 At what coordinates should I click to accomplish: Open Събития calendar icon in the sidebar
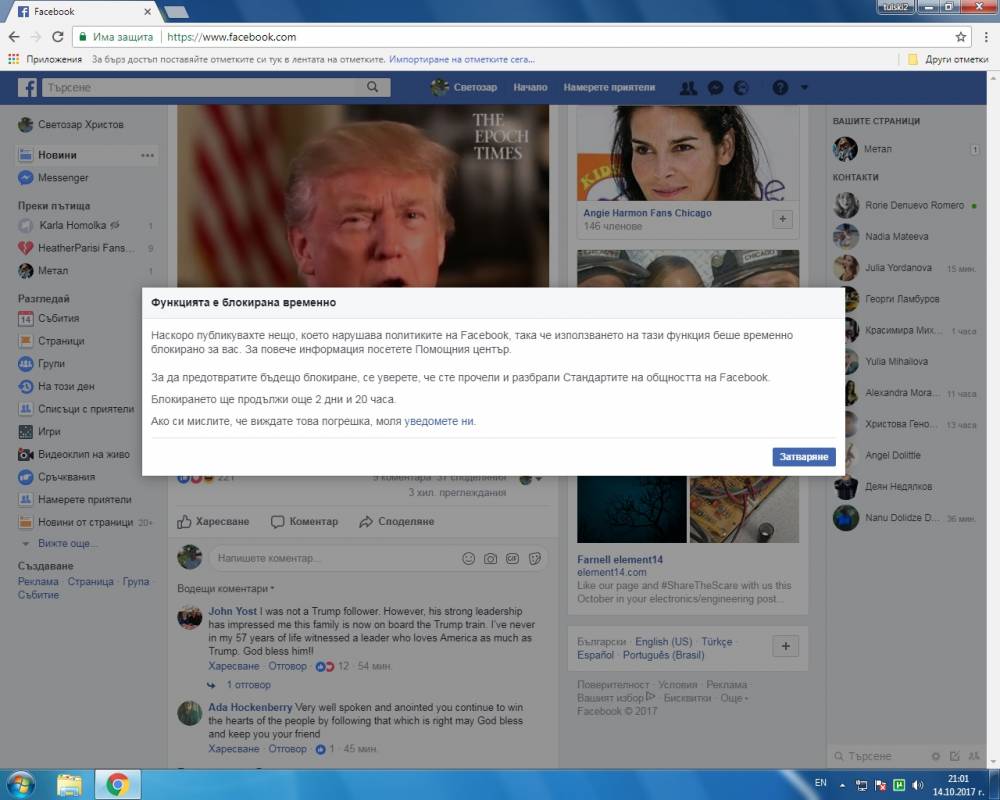point(26,318)
